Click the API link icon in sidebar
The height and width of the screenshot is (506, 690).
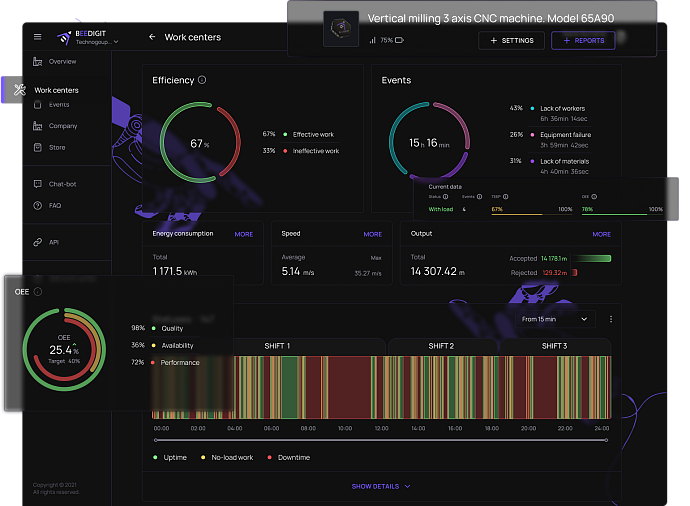(38, 242)
